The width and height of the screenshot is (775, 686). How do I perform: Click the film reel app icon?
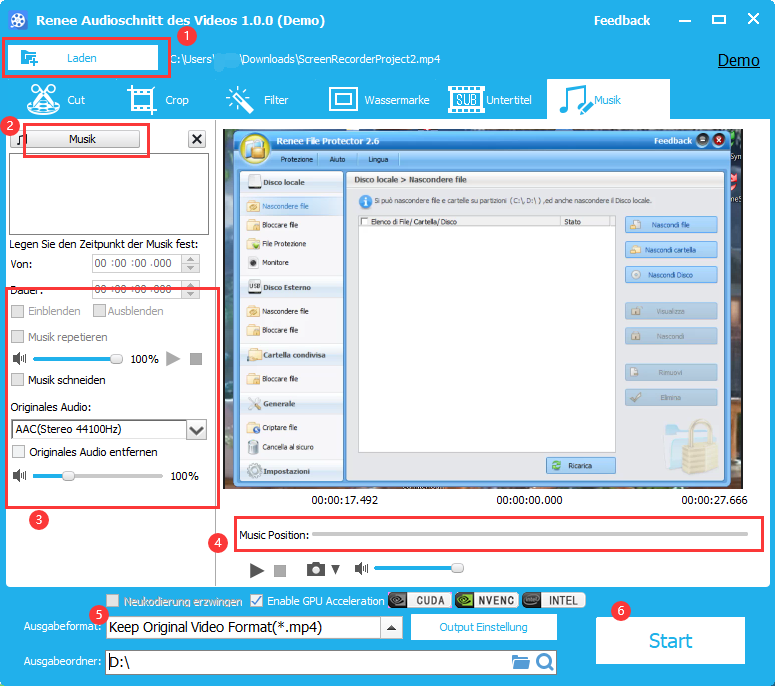(x=18, y=20)
